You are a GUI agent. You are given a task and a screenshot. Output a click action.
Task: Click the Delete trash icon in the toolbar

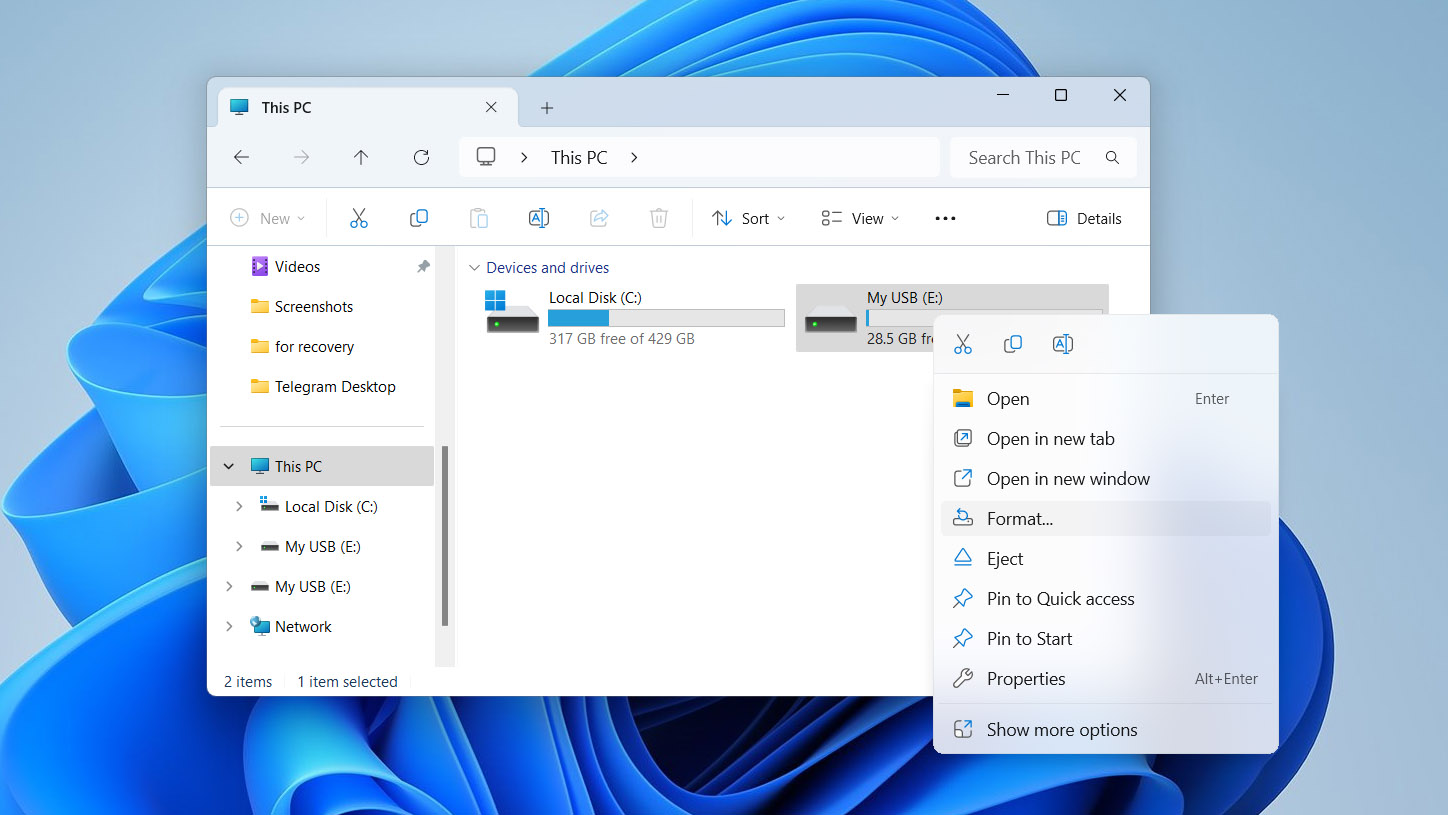tap(659, 218)
